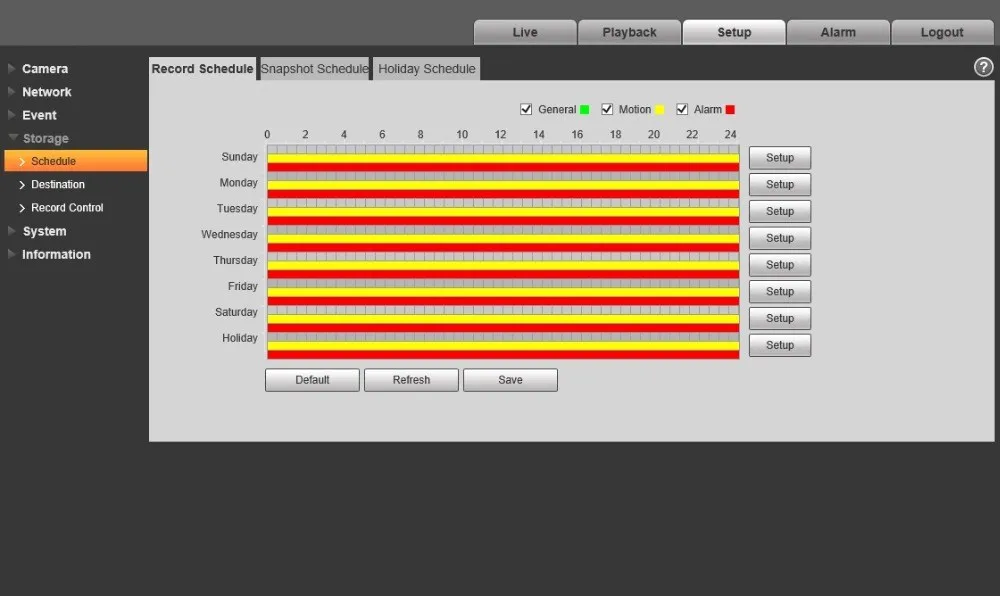Viewport: 1000px width, 596px height.
Task: Open the Setup top tab
Action: click(734, 33)
